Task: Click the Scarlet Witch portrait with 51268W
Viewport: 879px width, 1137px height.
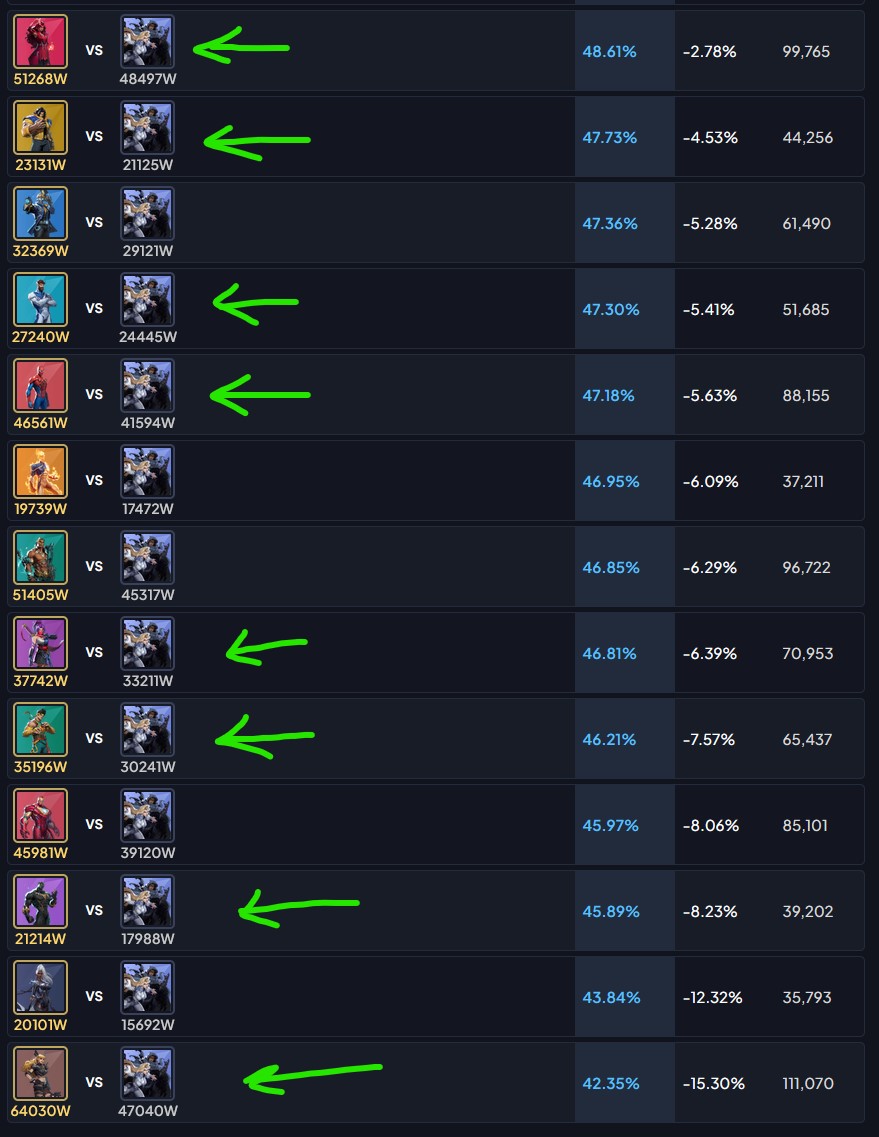Action: (41, 42)
